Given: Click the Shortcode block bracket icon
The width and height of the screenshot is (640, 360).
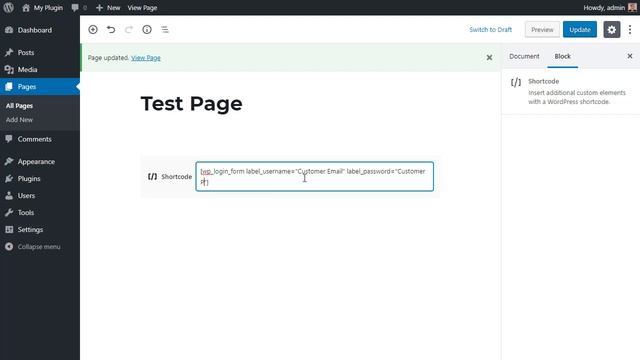Looking at the screenshot, I should click(152, 177).
